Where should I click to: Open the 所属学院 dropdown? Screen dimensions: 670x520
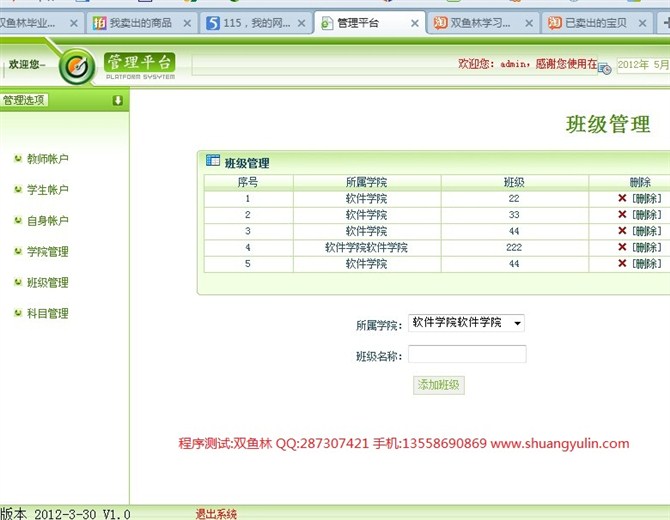pos(466,323)
